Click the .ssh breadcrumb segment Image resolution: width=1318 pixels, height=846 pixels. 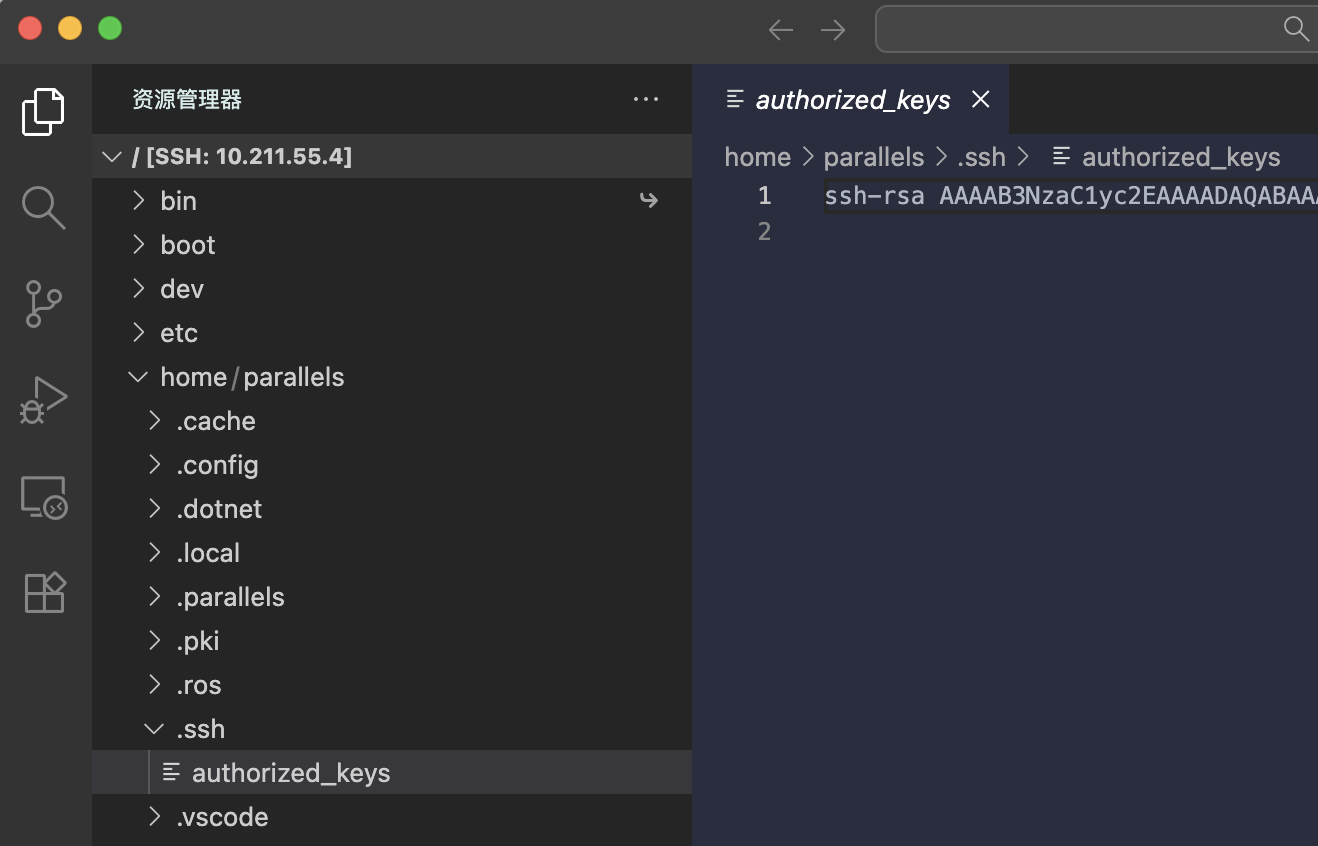click(981, 157)
